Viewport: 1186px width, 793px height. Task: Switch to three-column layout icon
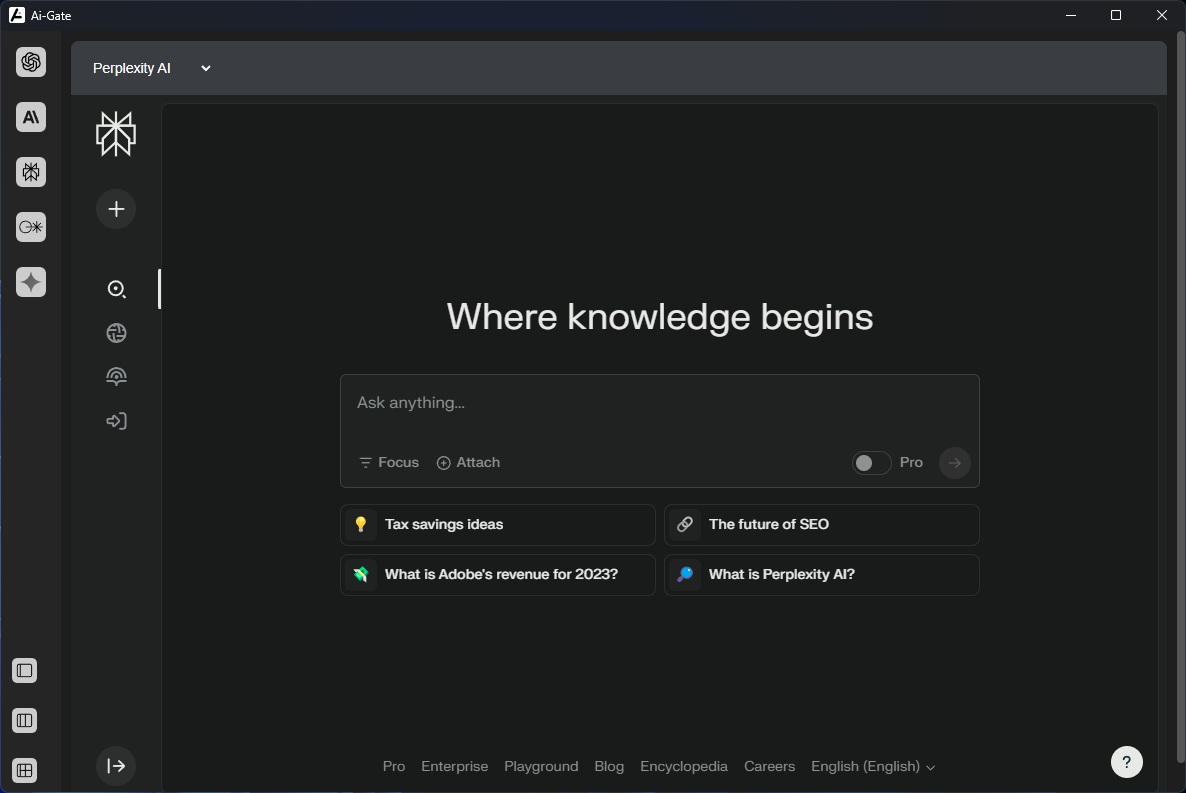(x=24, y=720)
